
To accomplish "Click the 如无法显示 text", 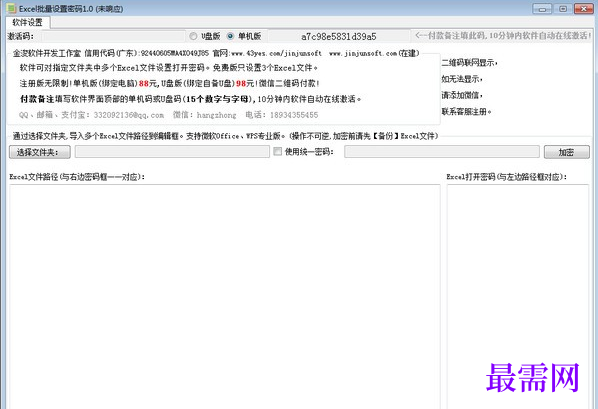I will (x=462, y=79).
